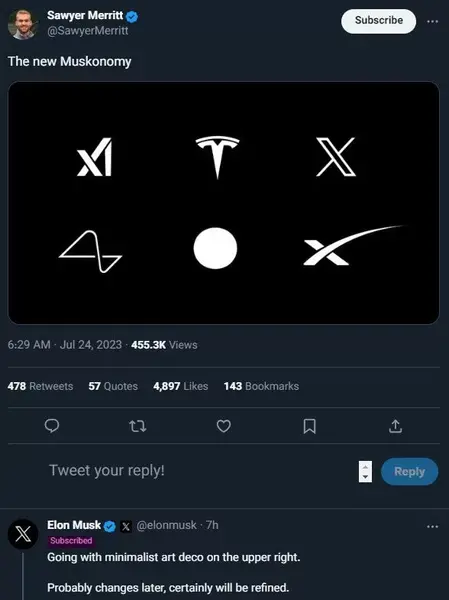
Task: View the 478 Retweets list
Action: 40,386
